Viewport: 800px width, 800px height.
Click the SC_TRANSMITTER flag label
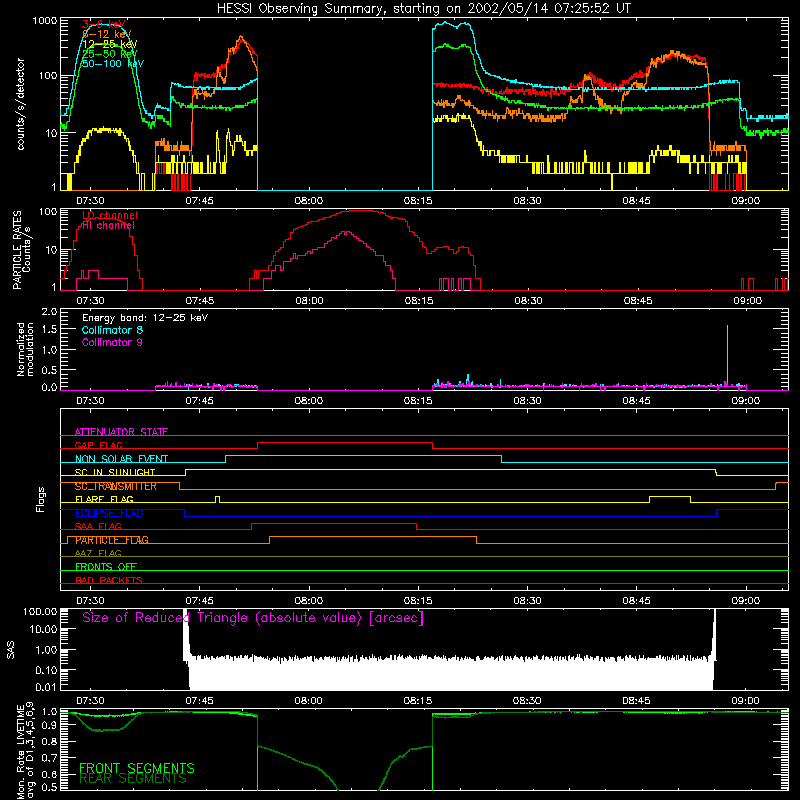pyautogui.click(x=115, y=486)
